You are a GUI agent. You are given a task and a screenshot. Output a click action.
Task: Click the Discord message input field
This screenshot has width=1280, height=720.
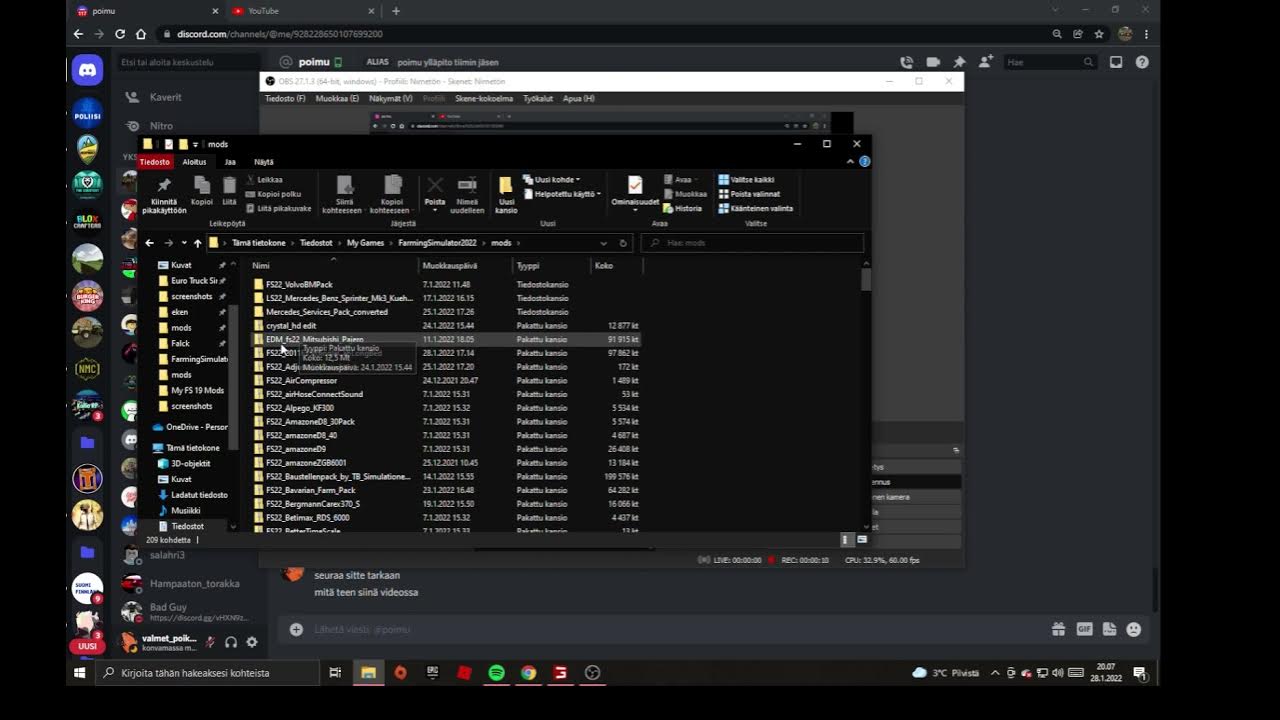pos(675,629)
